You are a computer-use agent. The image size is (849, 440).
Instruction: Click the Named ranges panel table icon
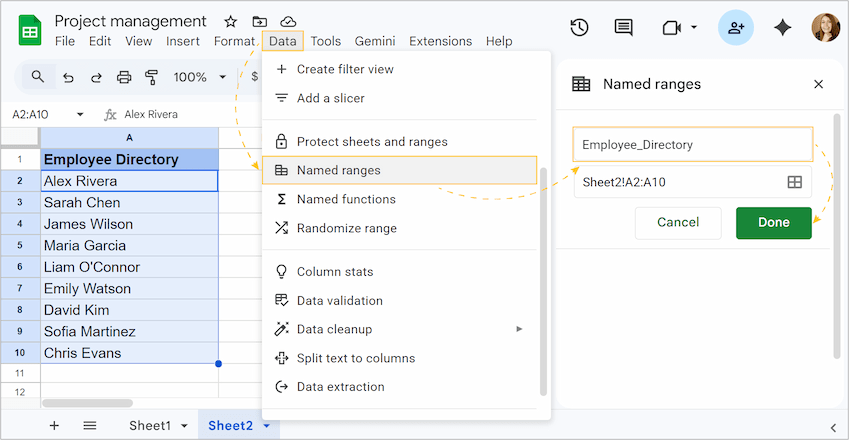pos(581,84)
